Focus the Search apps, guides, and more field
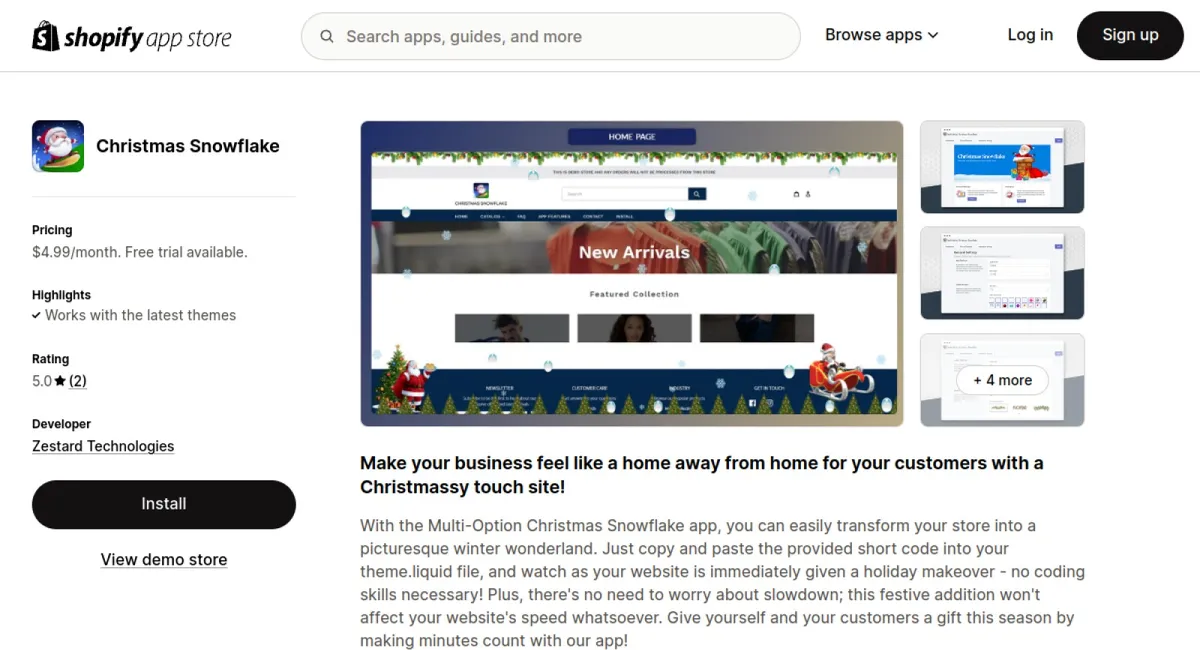1200x650 pixels. pyautogui.click(x=551, y=36)
